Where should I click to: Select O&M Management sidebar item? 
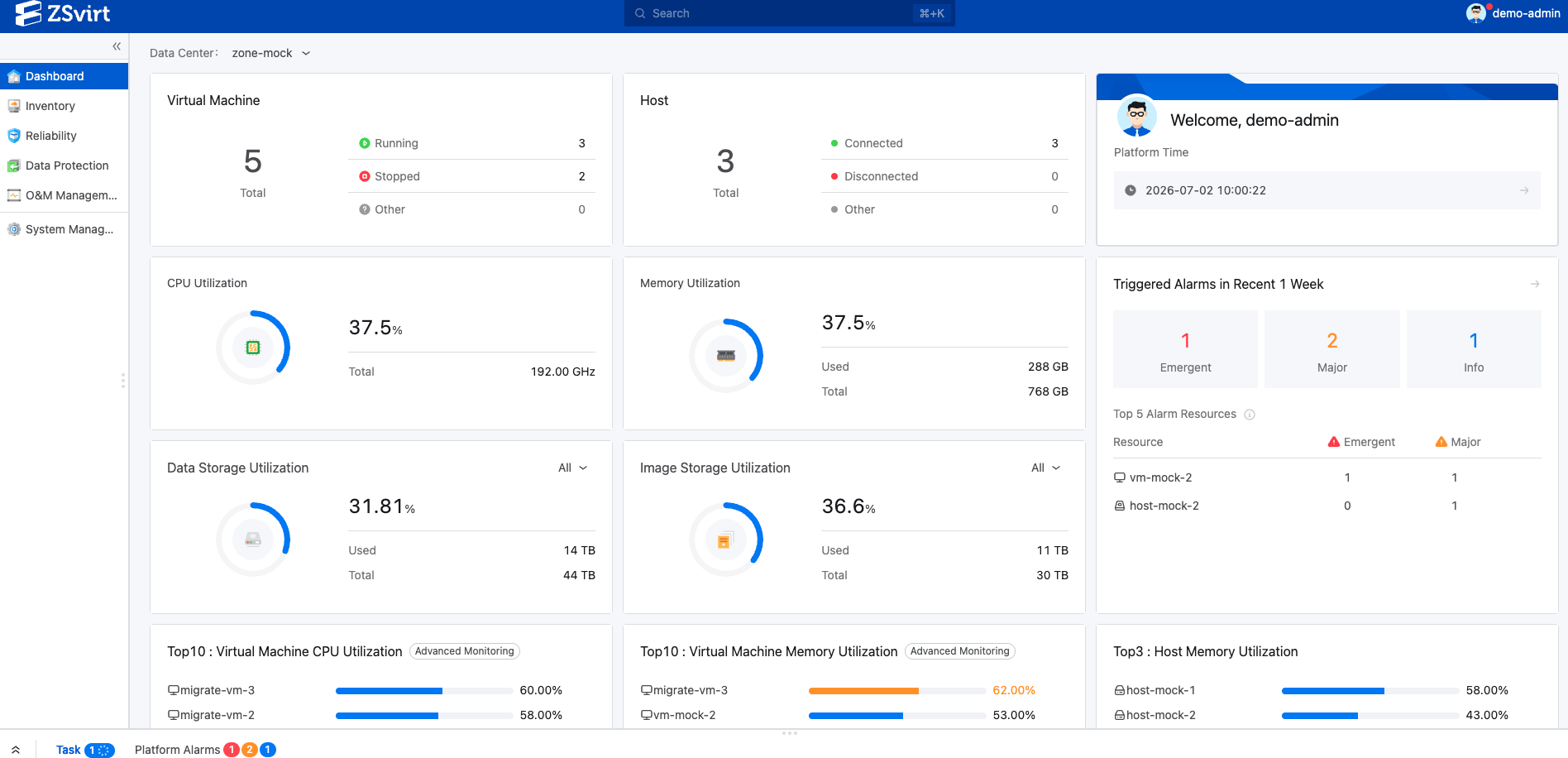click(65, 195)
